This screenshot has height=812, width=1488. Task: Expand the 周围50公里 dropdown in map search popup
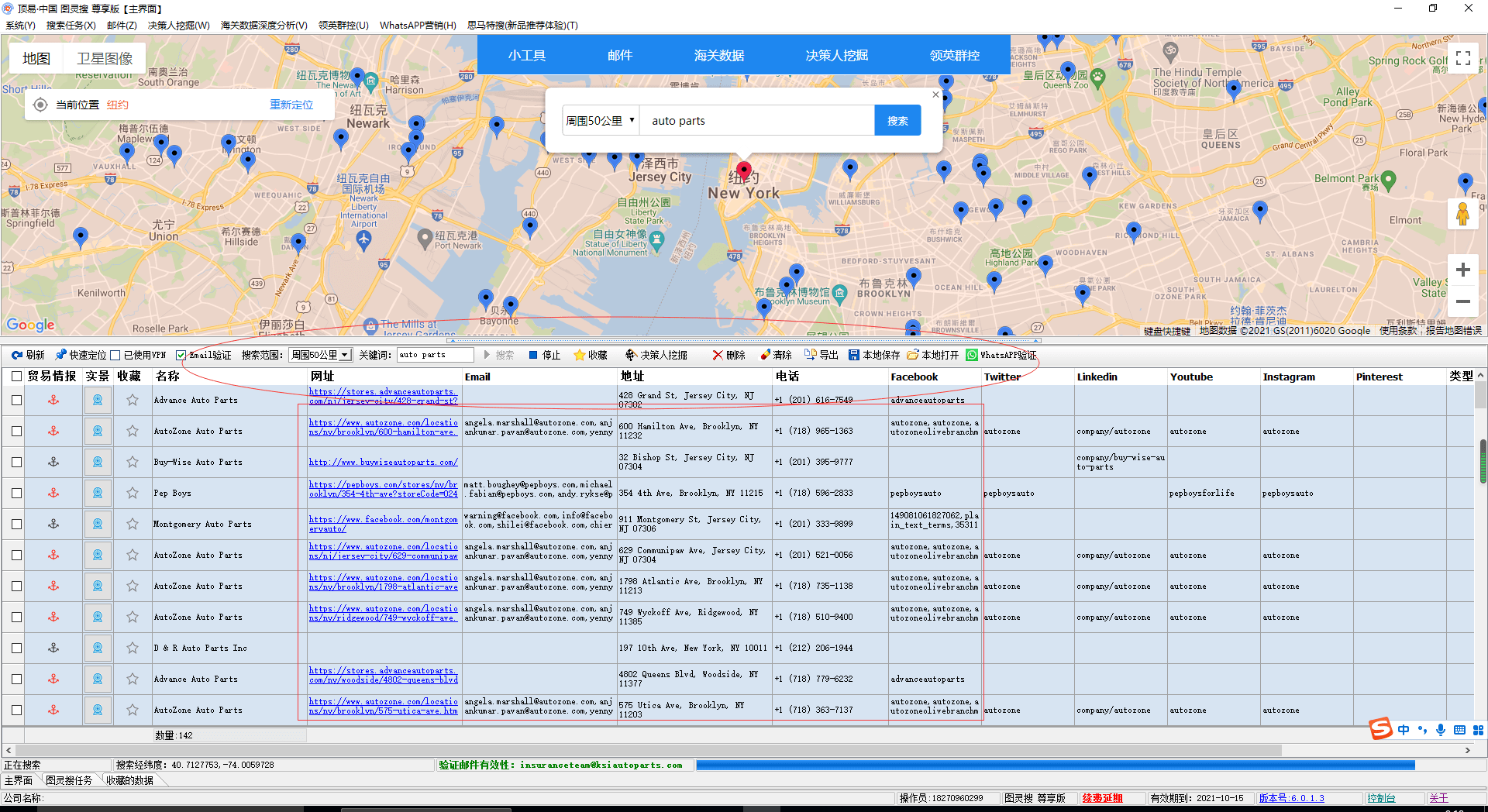[x=601, y=121]
